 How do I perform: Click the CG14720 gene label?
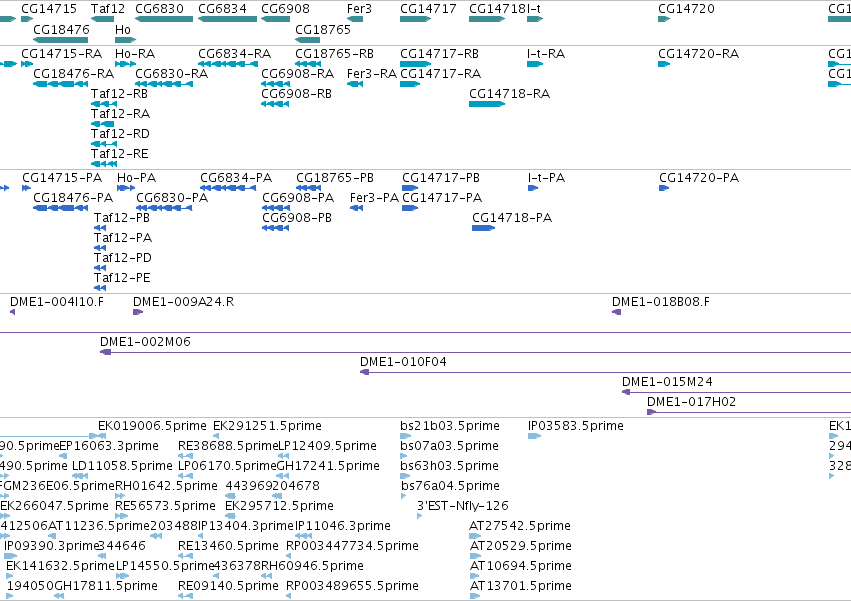click(686, 9)
